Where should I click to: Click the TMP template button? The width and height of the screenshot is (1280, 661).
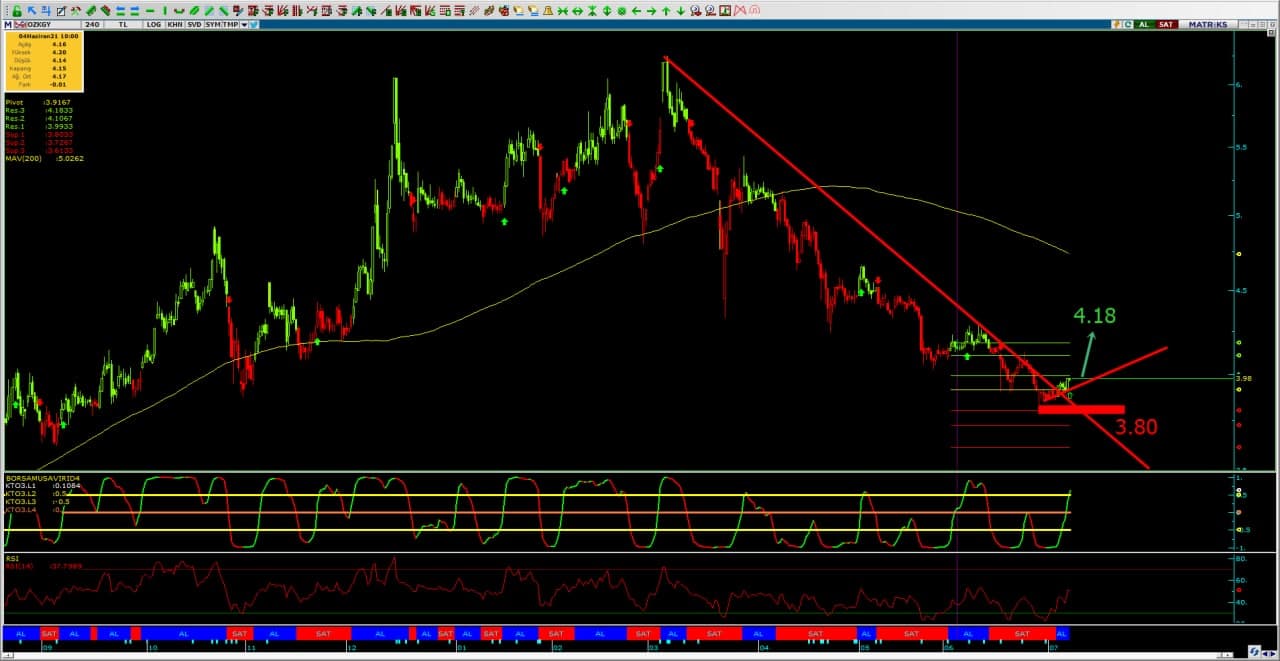click(230, 24)
